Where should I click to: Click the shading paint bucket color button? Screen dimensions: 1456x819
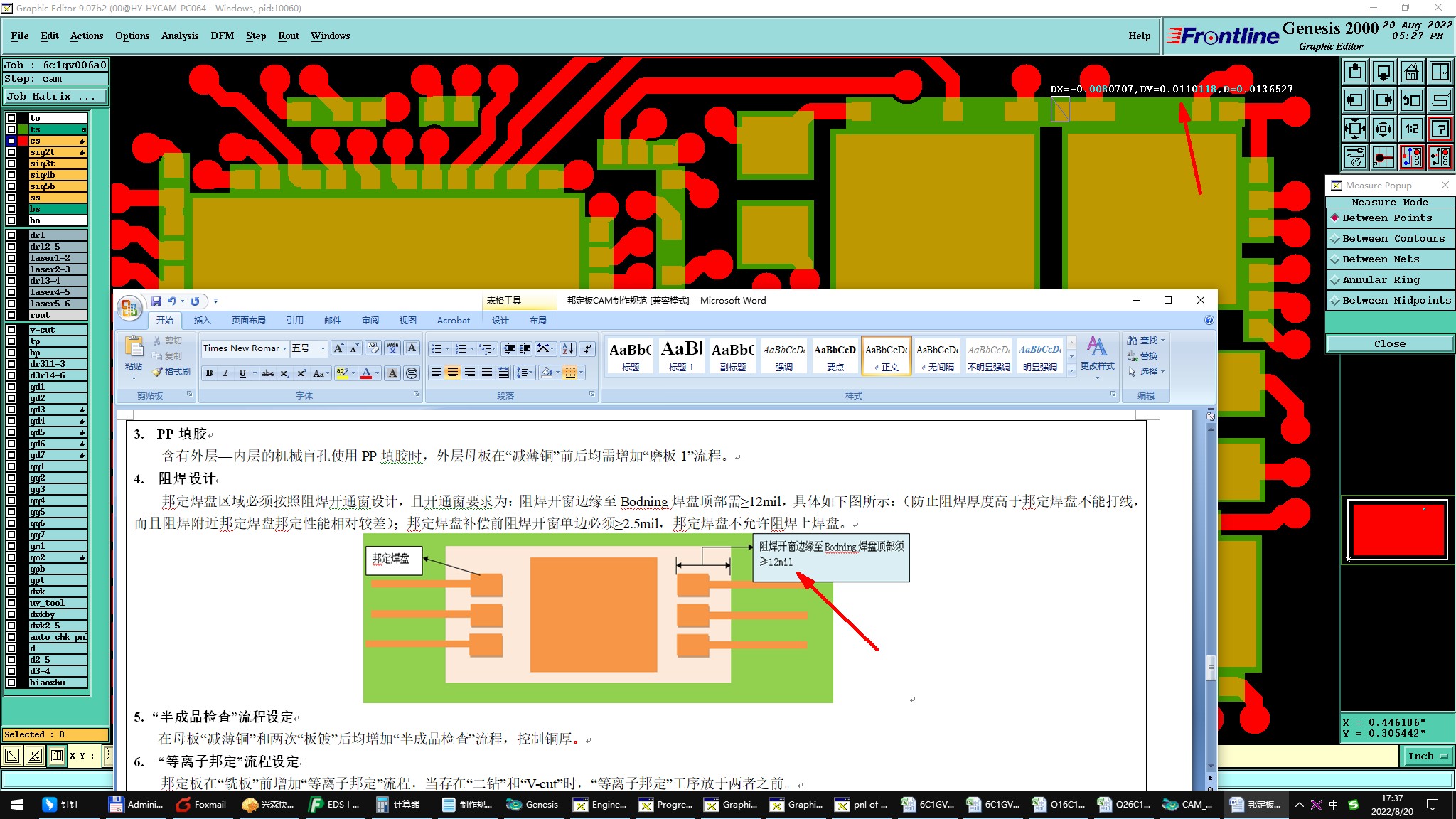click(x=547, y=373)
